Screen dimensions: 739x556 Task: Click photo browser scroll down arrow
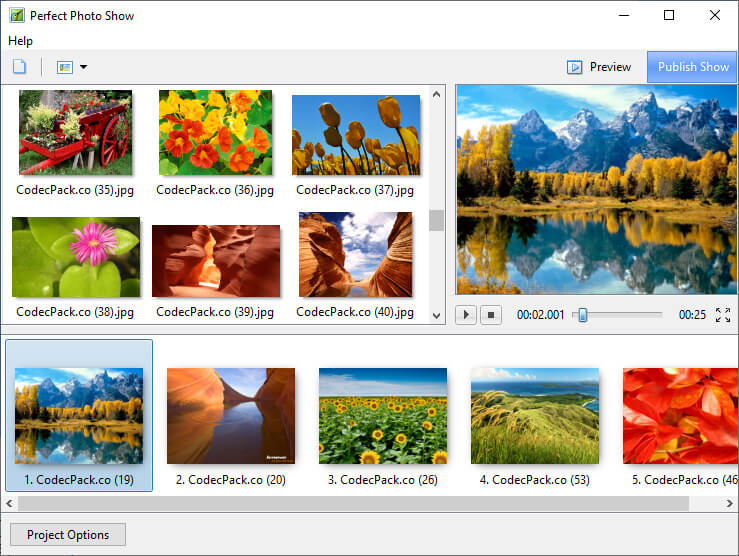point(436,315)
